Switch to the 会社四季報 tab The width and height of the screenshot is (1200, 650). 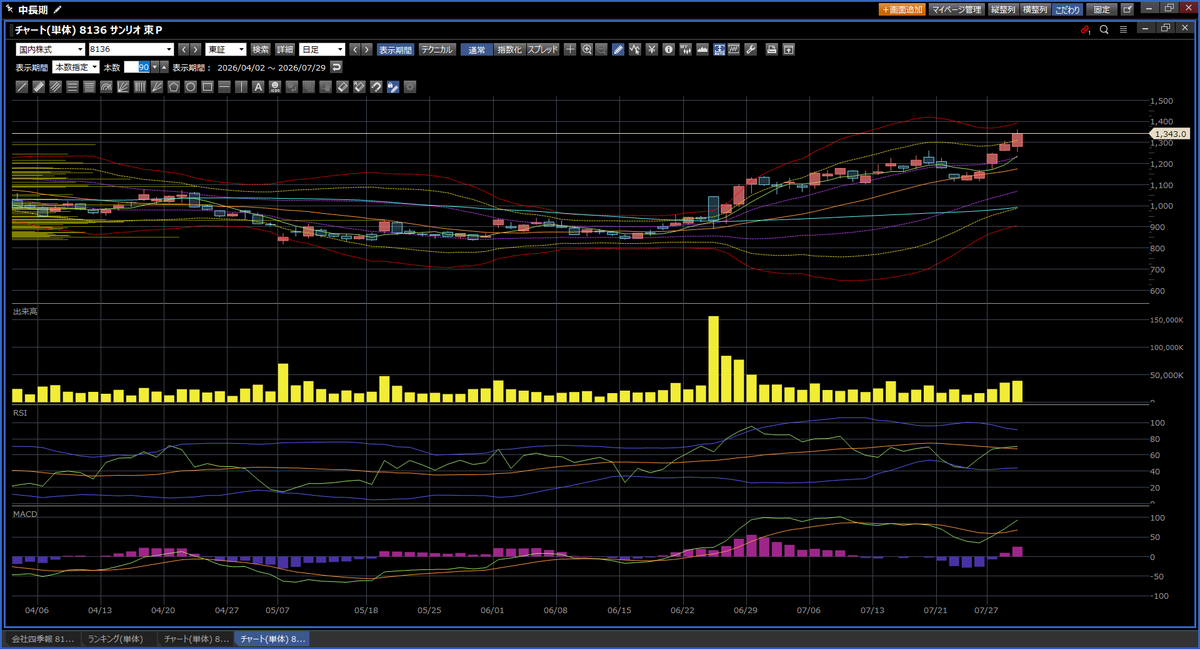click(42, 638)
